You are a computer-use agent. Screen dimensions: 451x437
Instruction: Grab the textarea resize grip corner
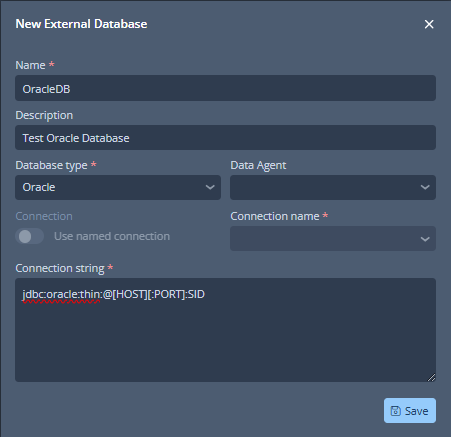tap(431, 377)
